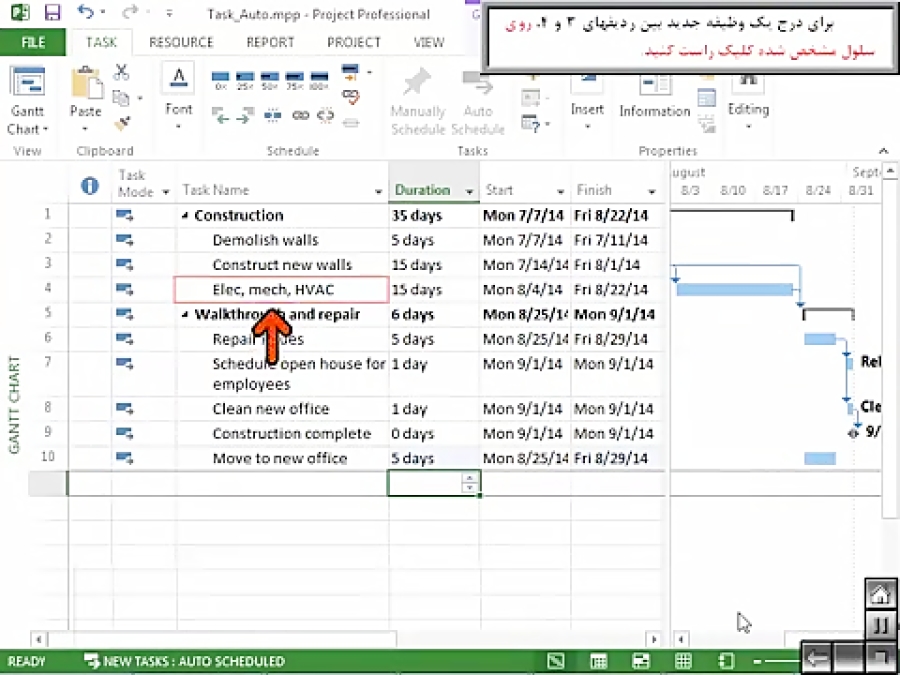The height and width of the screenshot is (675, 900).
Task: Click the Team Planner icon in status bar
Action: (642, 660)
